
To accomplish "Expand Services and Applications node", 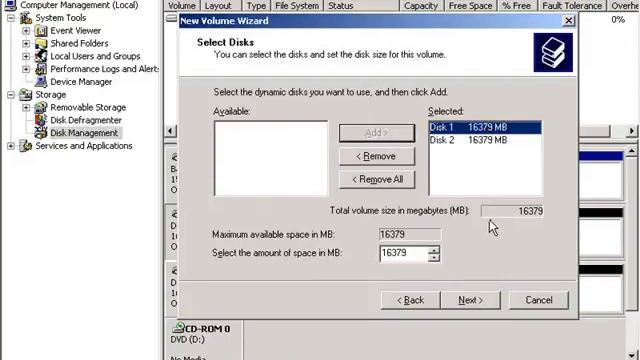I will tap(11, 146).
